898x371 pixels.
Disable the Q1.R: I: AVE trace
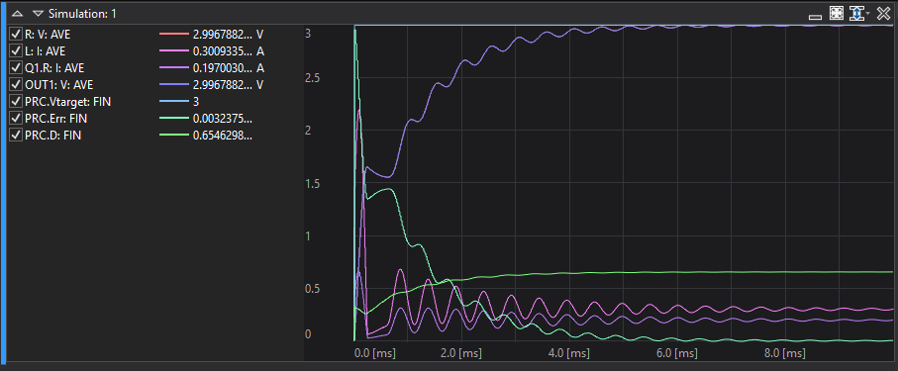(16, 68)
